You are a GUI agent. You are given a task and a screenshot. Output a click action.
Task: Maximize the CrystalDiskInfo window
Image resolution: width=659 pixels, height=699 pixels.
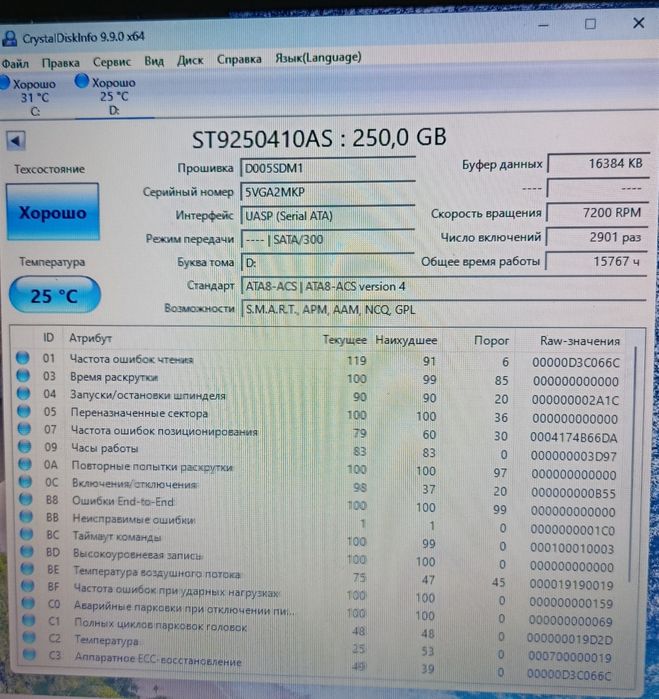pos(590,24)
